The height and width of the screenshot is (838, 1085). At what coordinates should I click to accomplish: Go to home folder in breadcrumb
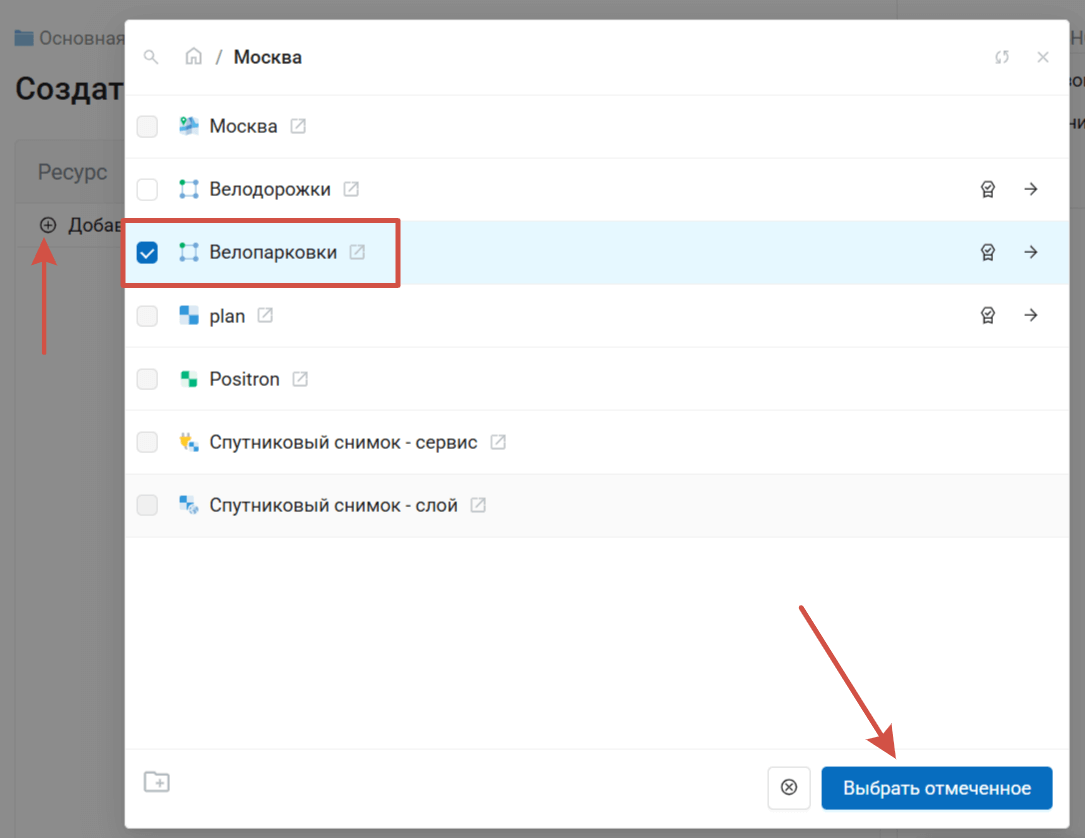(194, 57)
